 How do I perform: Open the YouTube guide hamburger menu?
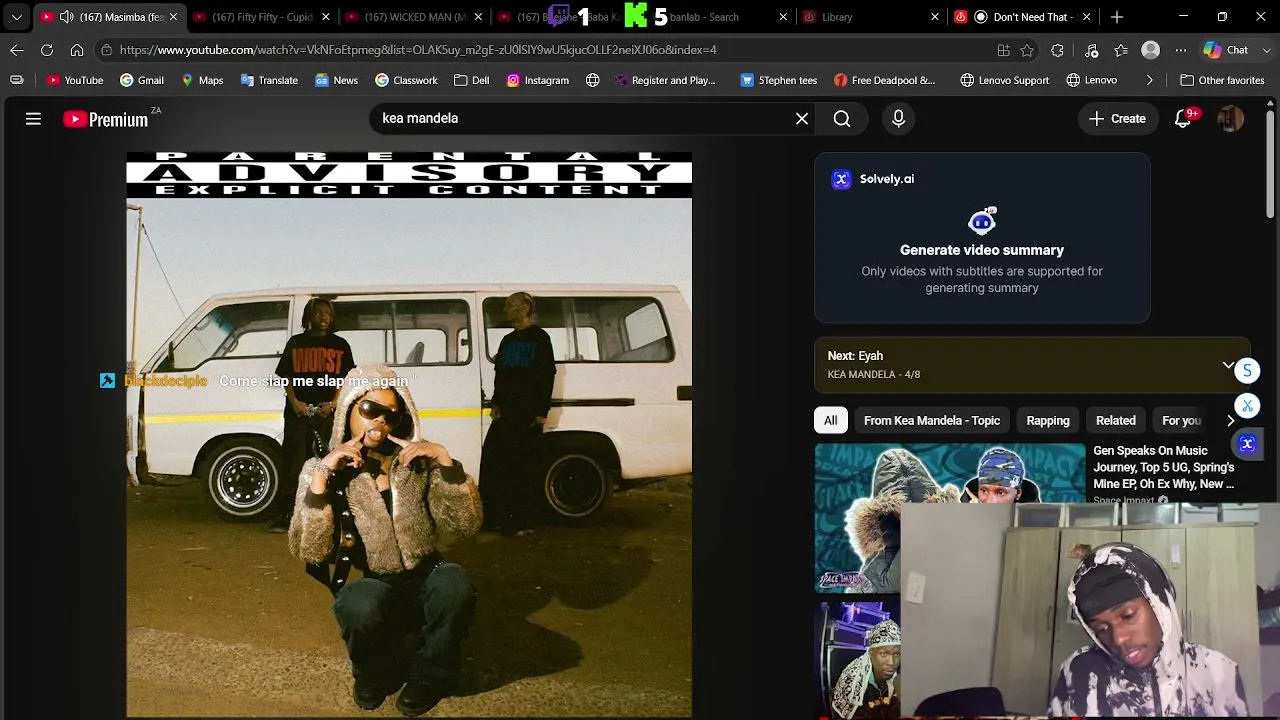[33, 119]
